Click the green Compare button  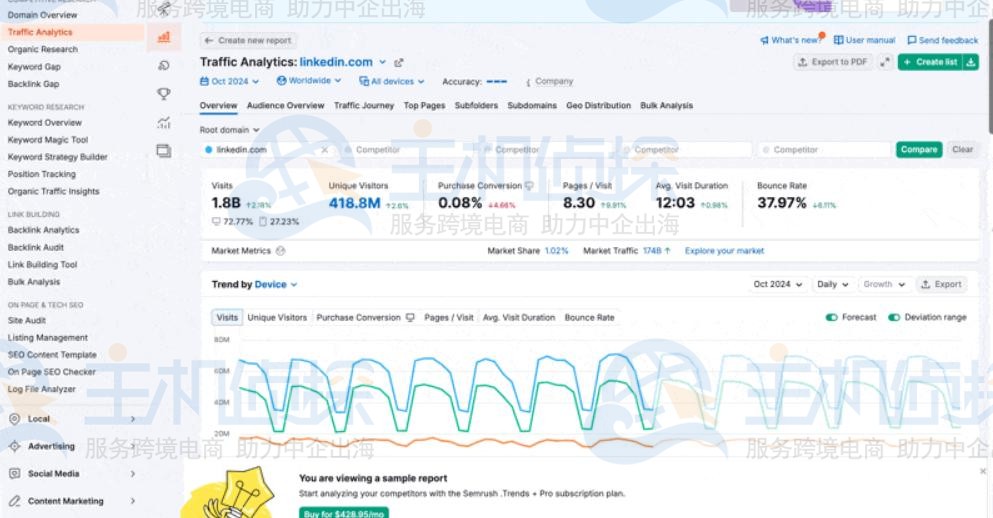coord(919,150)
